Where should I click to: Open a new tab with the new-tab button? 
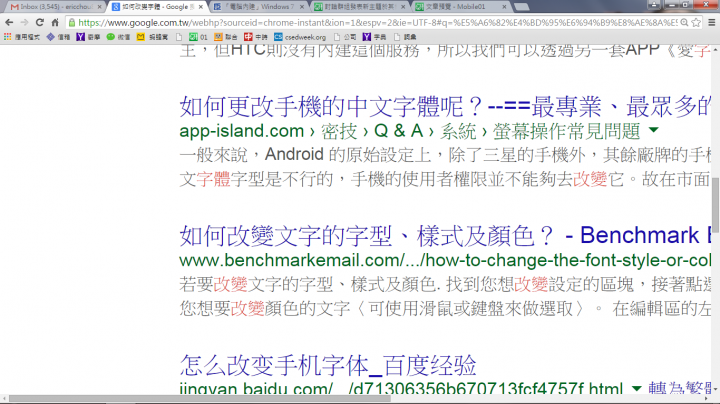point(521,7)
